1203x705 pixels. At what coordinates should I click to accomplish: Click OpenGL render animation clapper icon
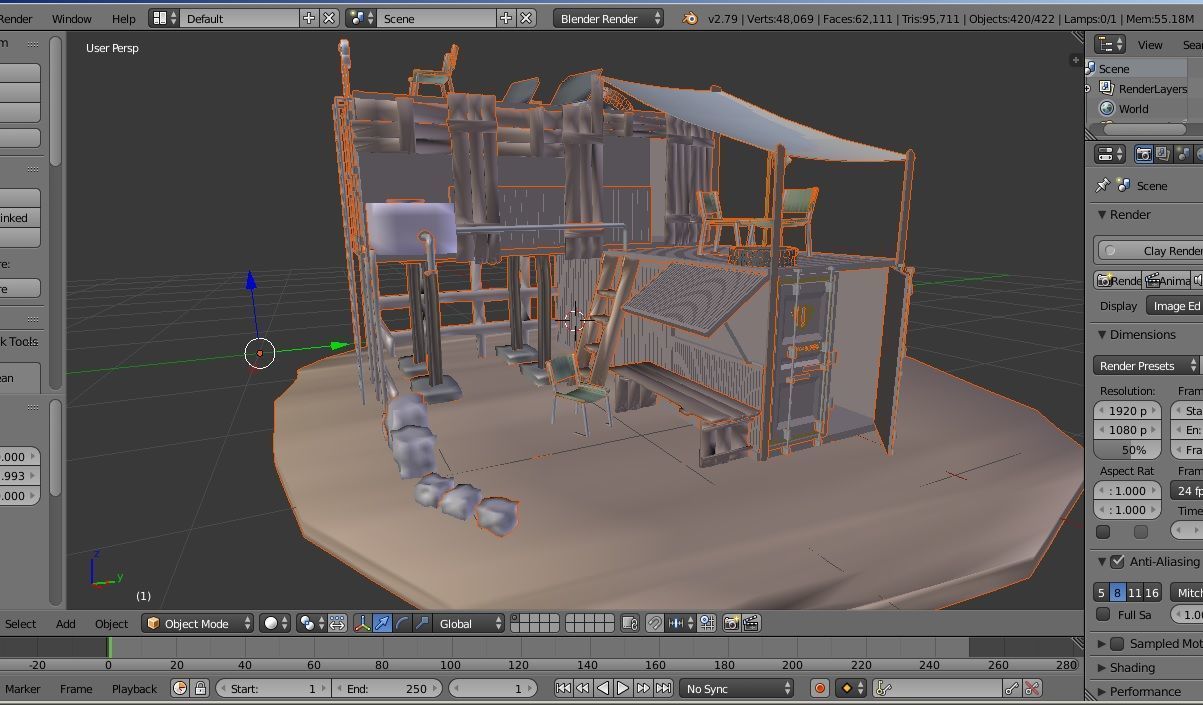click(x=751, y=623)
